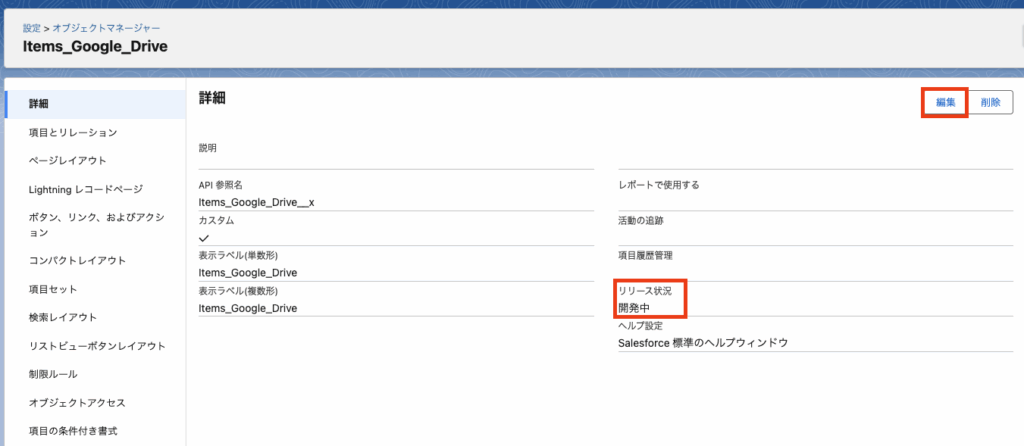The height and width of the screenshot is (446, 1024).
Task: Click the 開発中 release status value
Action: coord(634,307)
